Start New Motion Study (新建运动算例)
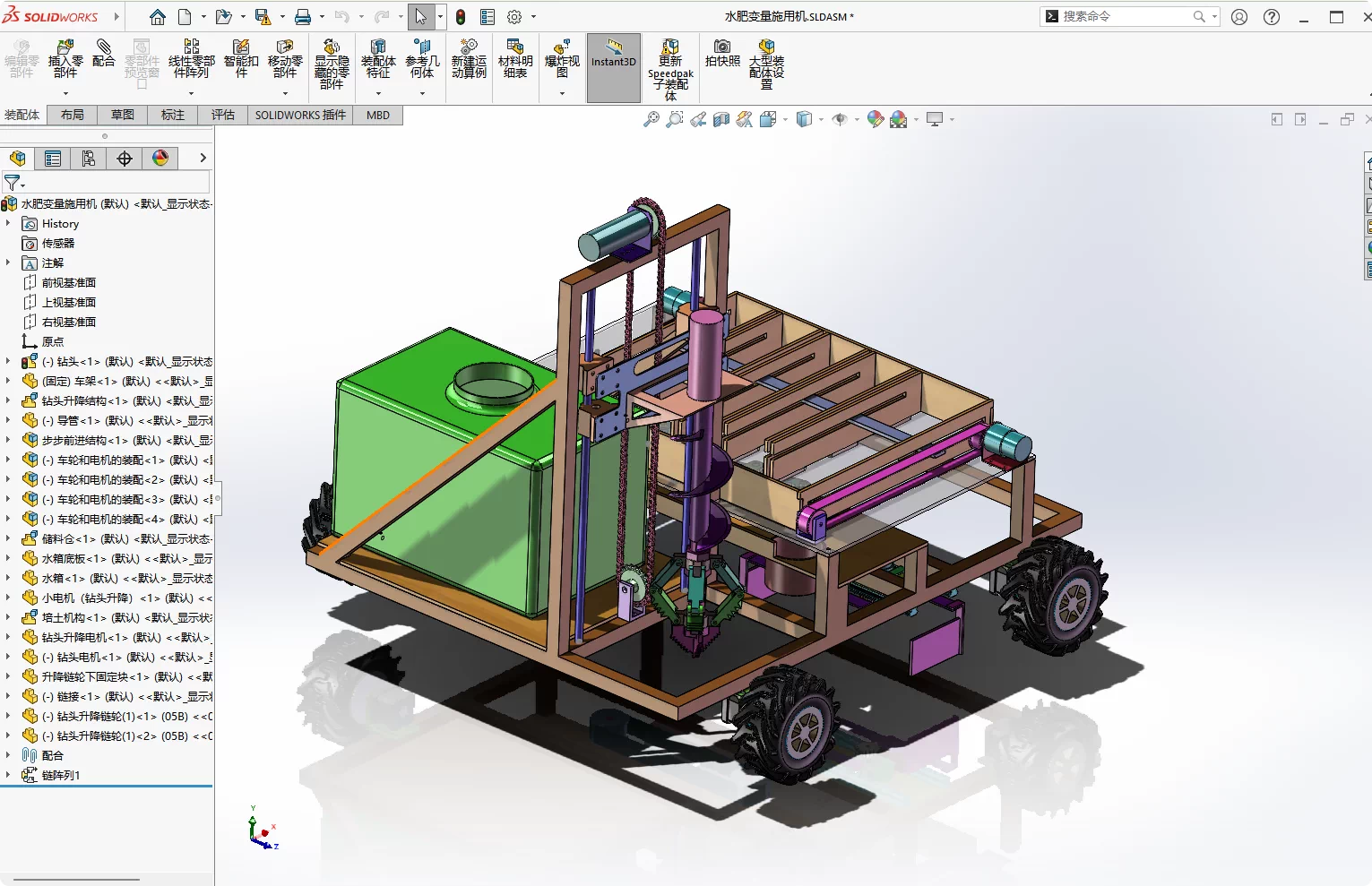The height and width of the screenshot is (886, 1372). [x=469, y=58]
